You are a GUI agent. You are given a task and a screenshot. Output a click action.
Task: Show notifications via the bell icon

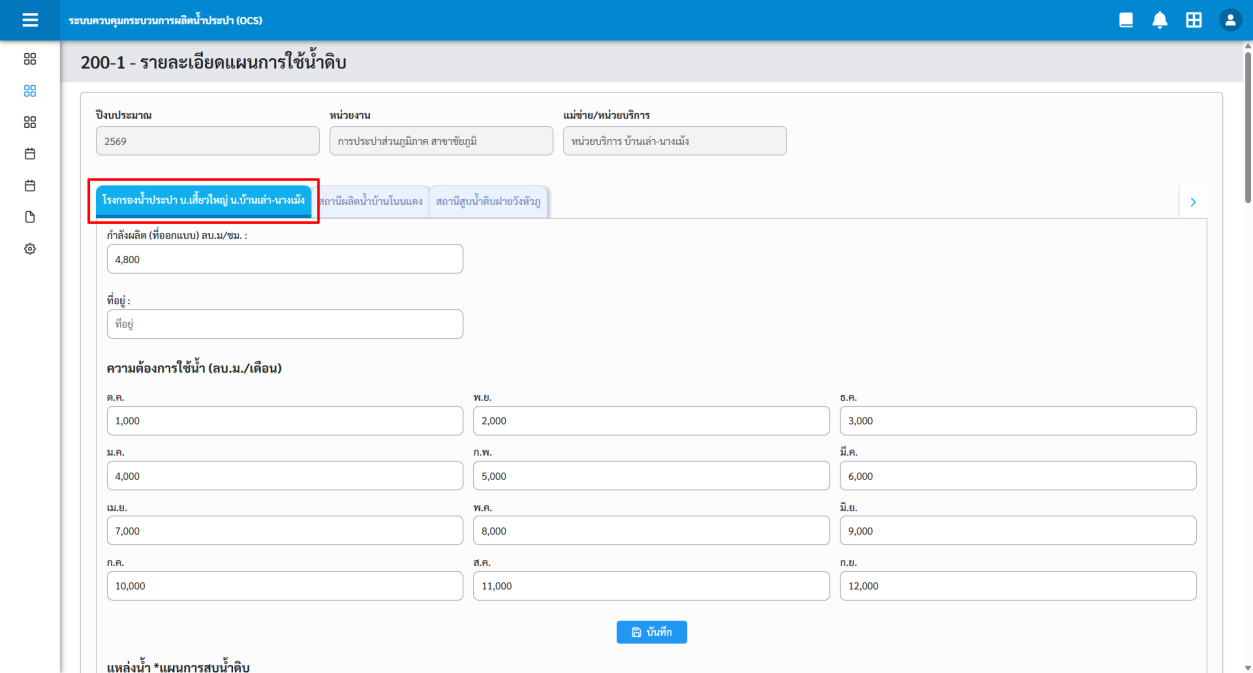(x=1160, y=20)
